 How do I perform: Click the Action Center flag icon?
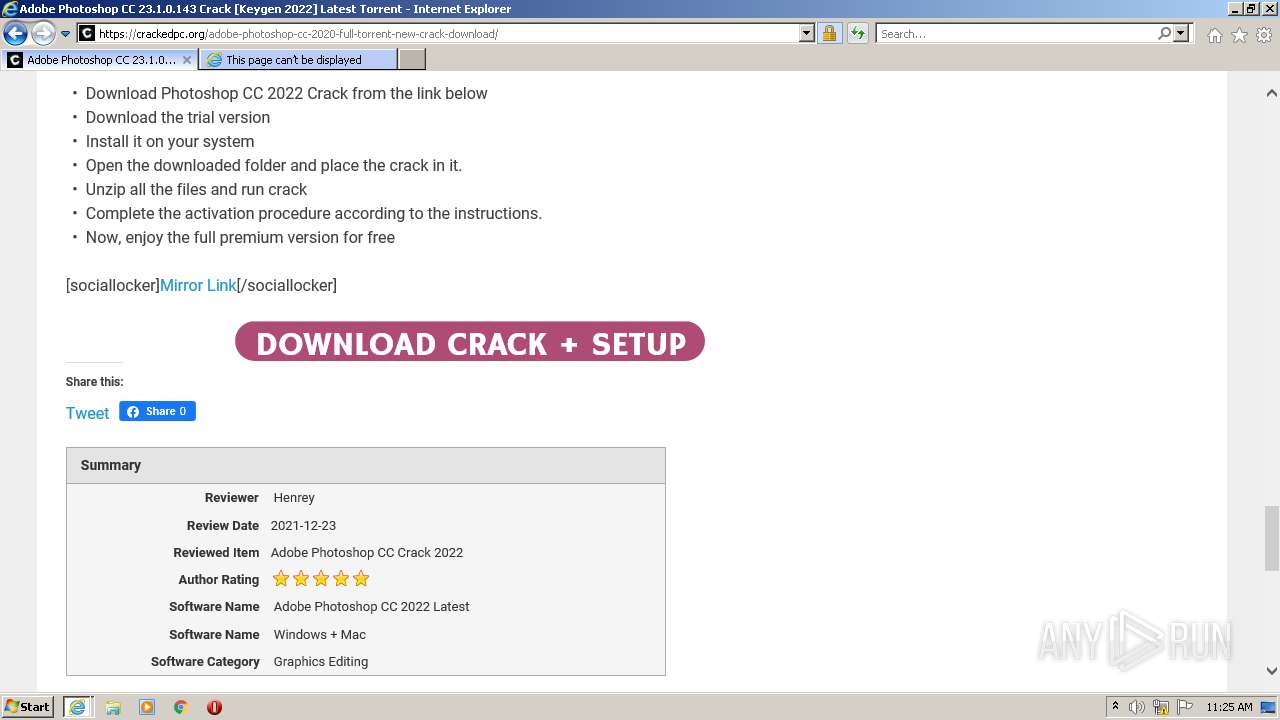click(x=1184, y=707)
